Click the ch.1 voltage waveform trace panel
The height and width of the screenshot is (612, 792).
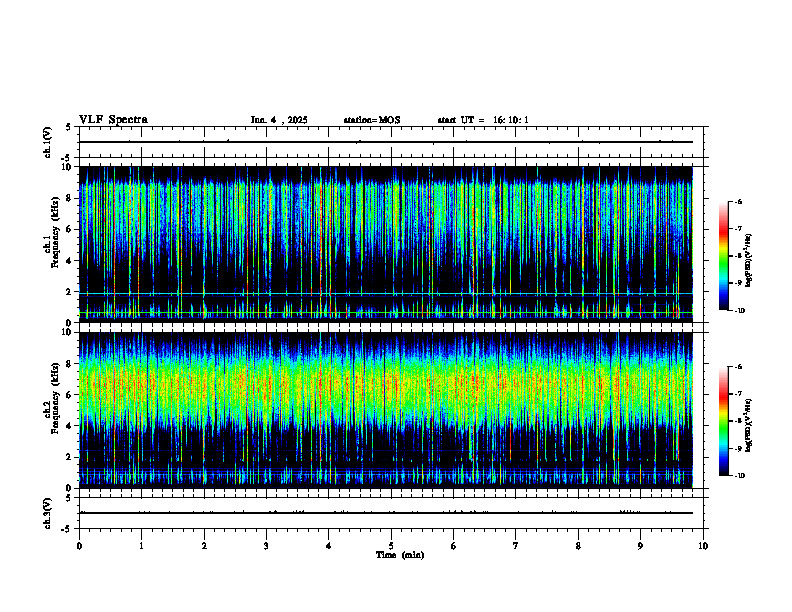point(391,142)
